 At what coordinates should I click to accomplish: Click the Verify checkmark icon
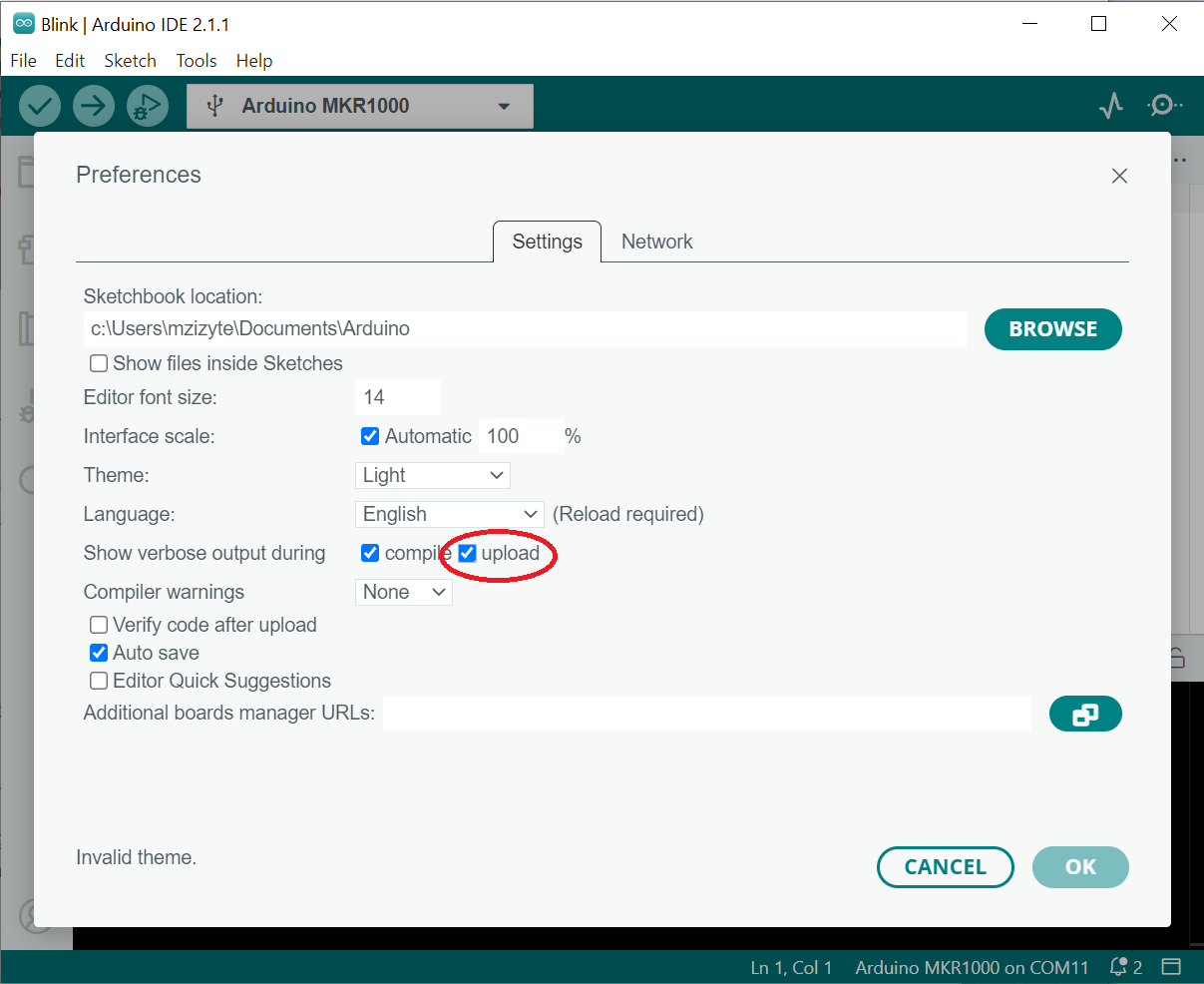click(40, 106)
